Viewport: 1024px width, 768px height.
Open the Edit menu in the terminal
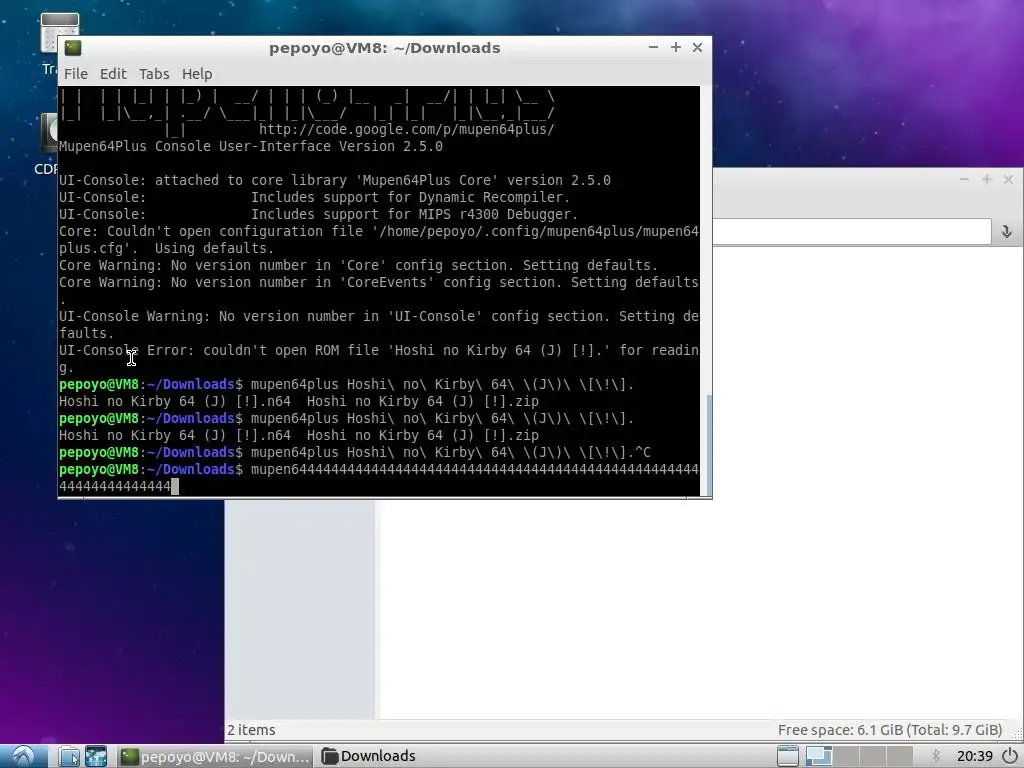coord(113,74)
